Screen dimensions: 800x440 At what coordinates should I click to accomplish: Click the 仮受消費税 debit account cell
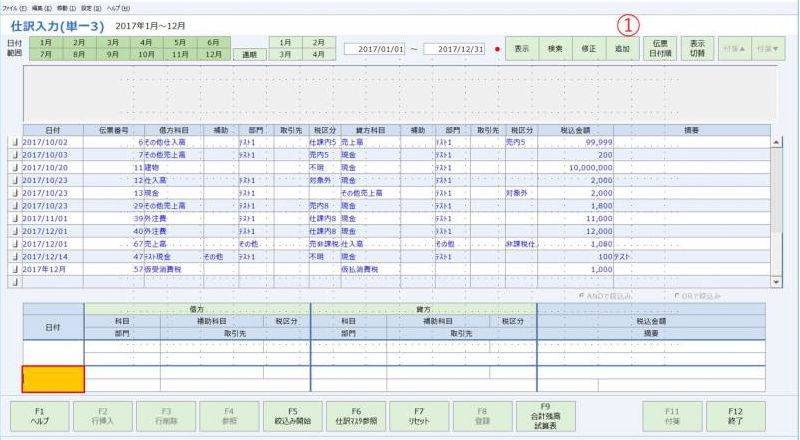click(173, 270)
